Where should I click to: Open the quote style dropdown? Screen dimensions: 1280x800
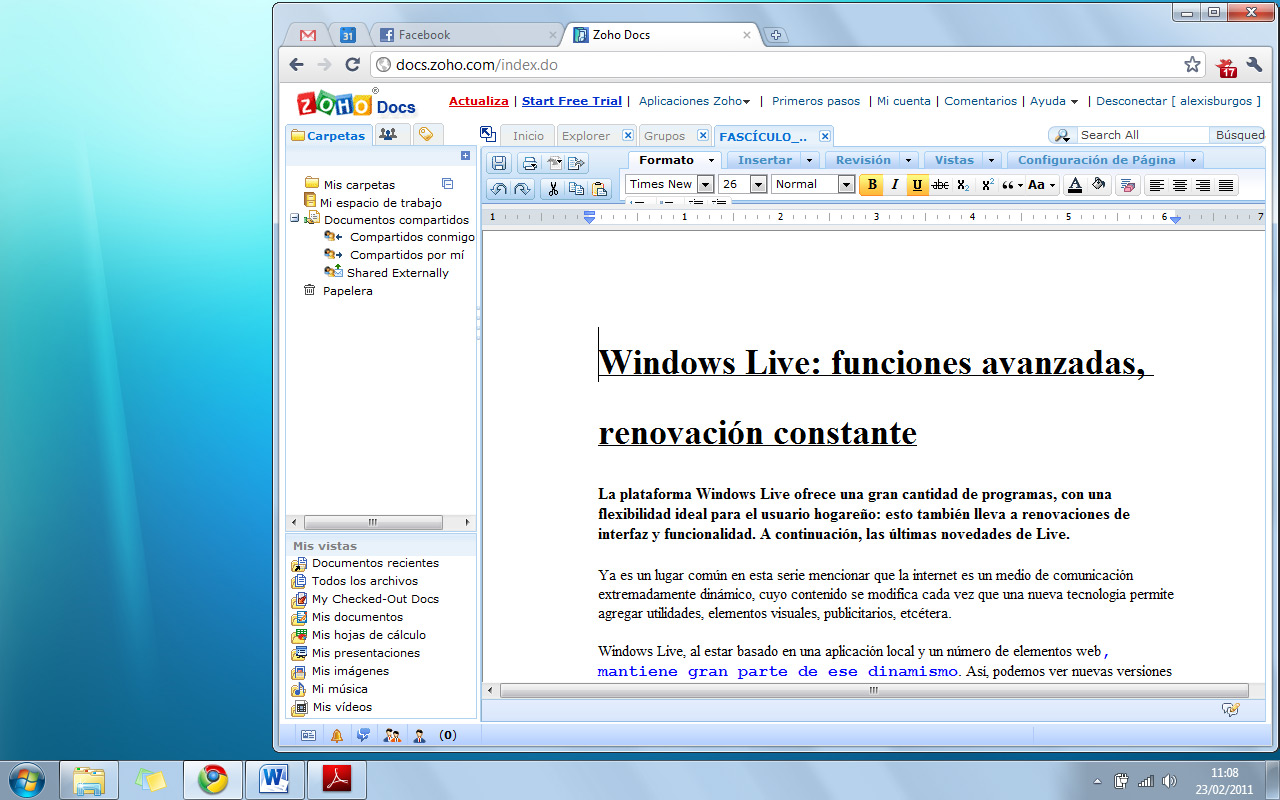[1012, 185]
